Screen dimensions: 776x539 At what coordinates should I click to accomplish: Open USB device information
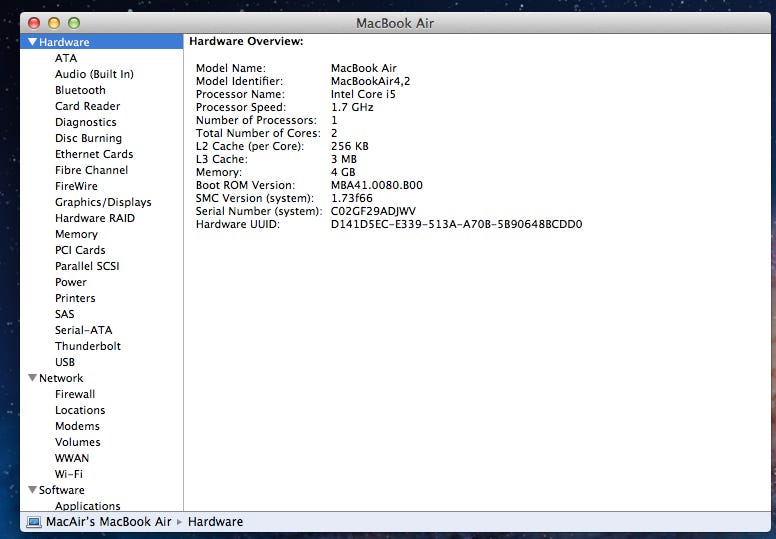click(x=65, y=362)
